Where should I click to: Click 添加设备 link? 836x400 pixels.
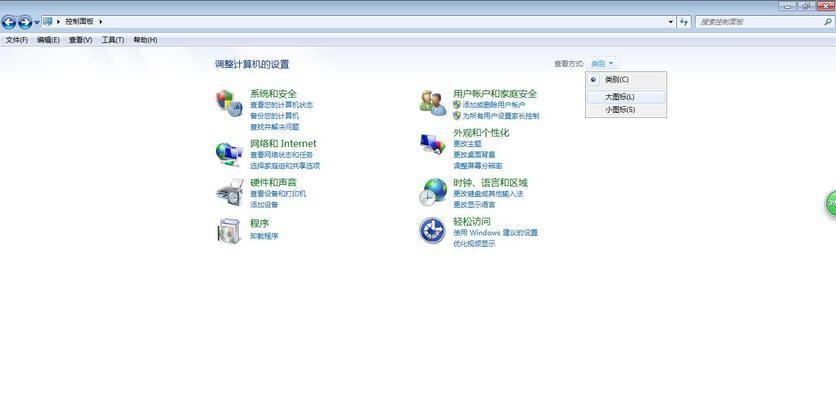pos(264,205)
